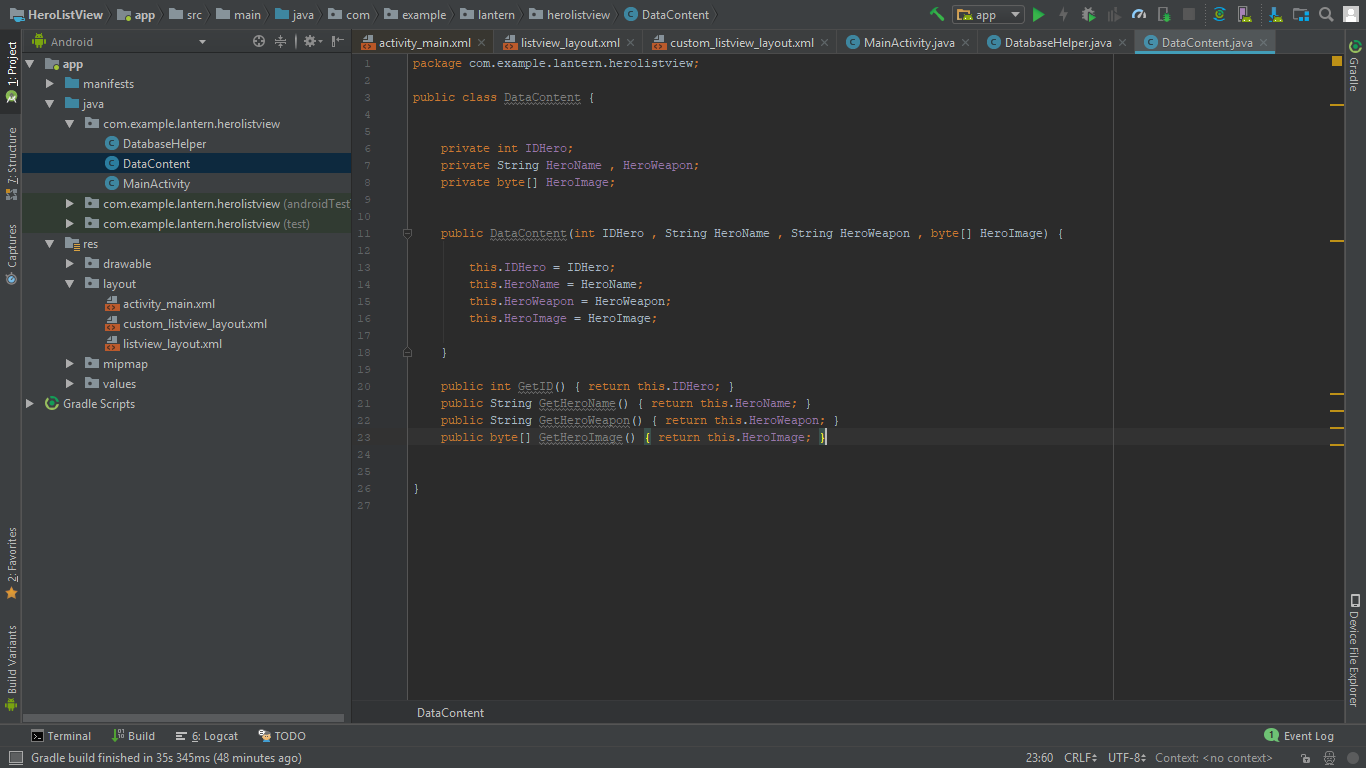Image resolution: width=1366 pixels, height=768 pixels.
Task: Expand the drawable folder
Action: 70,264
